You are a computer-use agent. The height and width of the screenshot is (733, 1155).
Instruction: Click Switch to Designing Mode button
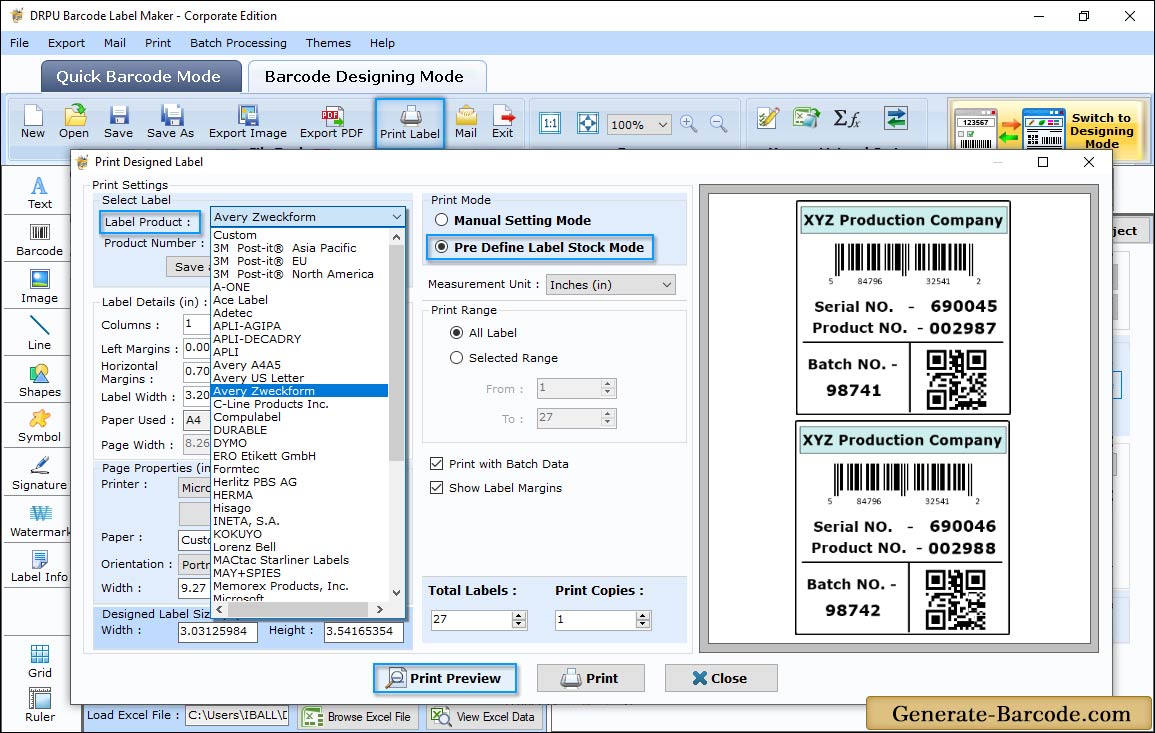point(1047,130)
